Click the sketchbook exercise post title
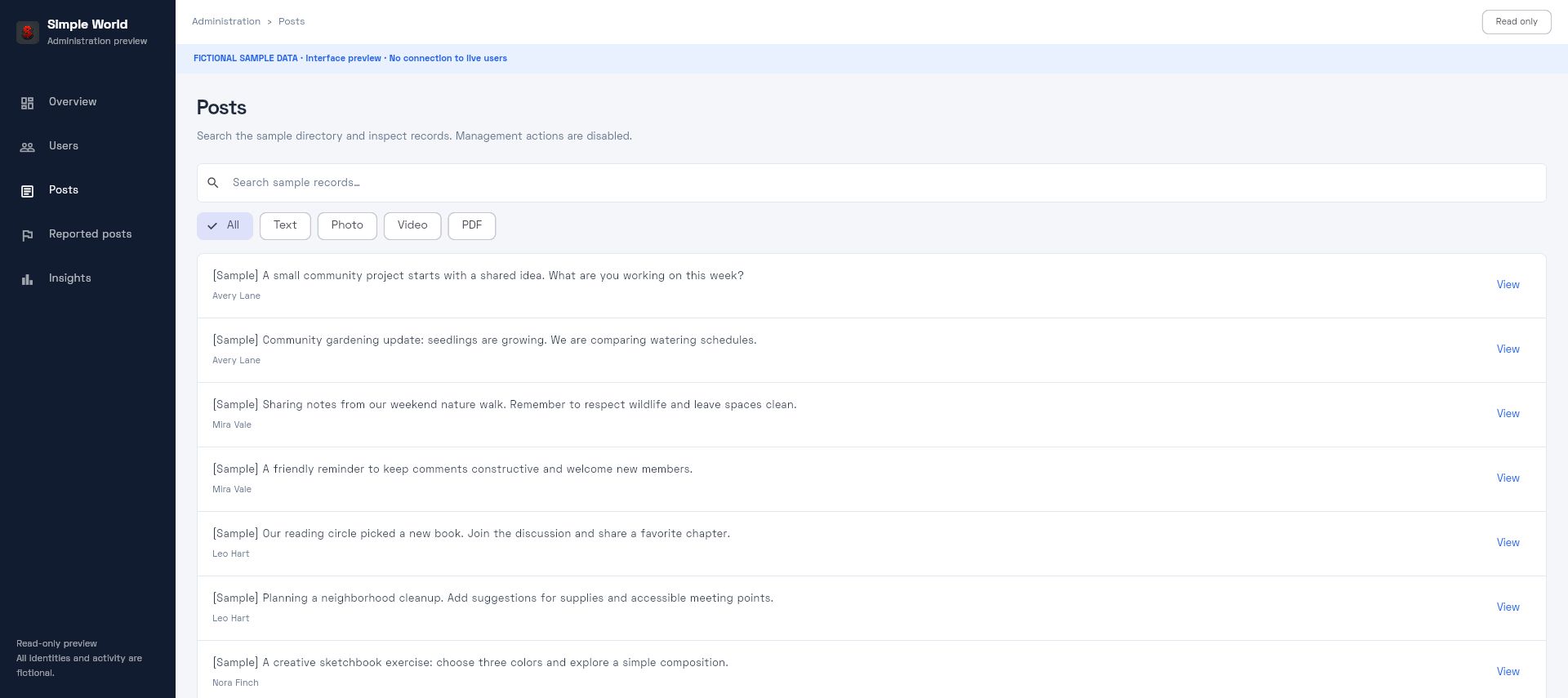 point(470,663)
